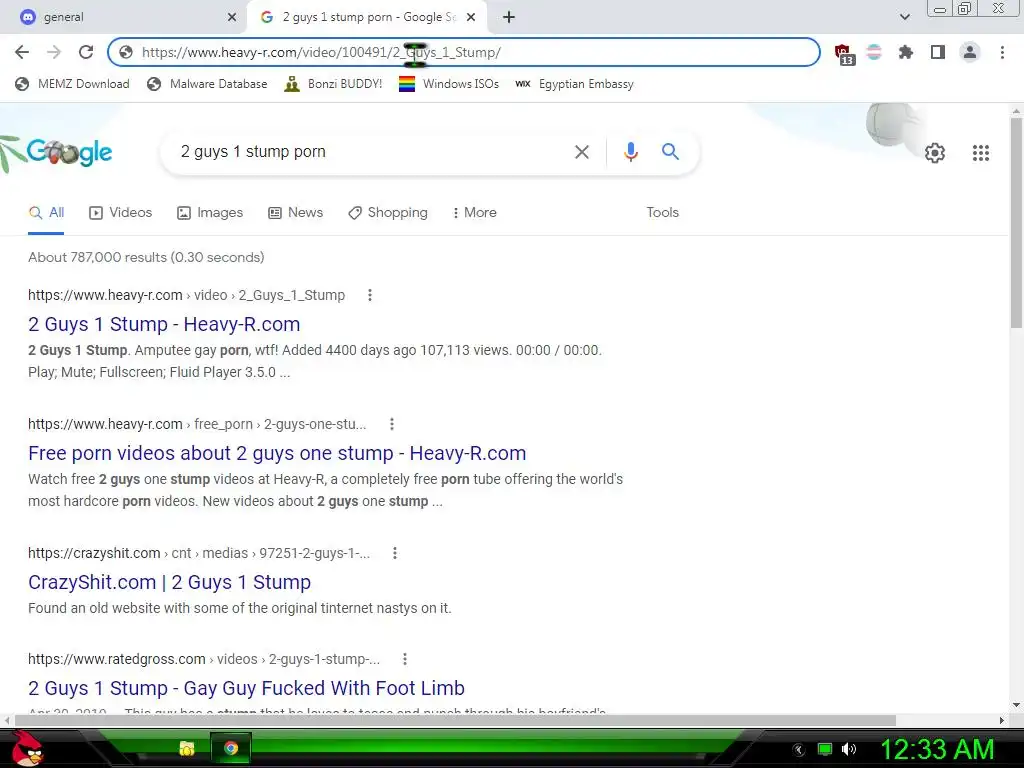Viewport: 1024px width, 768px height.
Task: Click the 12:33 AM taskbar clock
Action: pyautogui.click(x=937, y=749)
